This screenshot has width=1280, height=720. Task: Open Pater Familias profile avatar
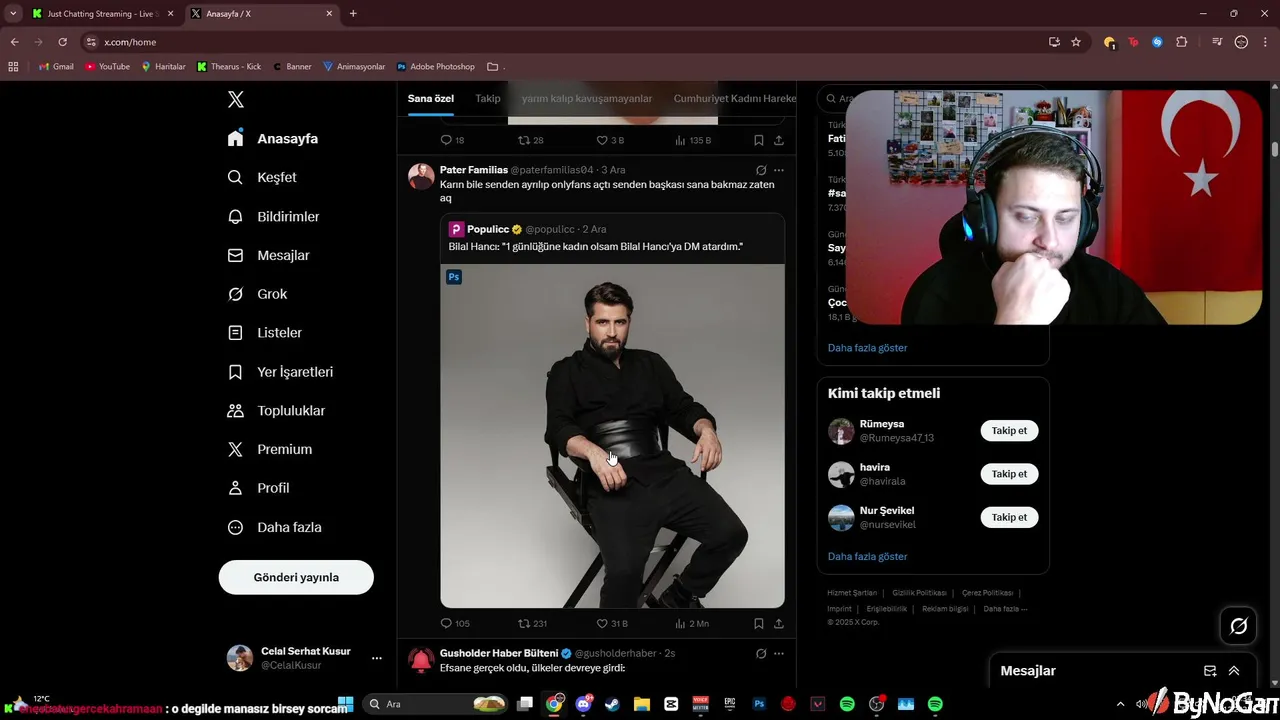point(421,177)
